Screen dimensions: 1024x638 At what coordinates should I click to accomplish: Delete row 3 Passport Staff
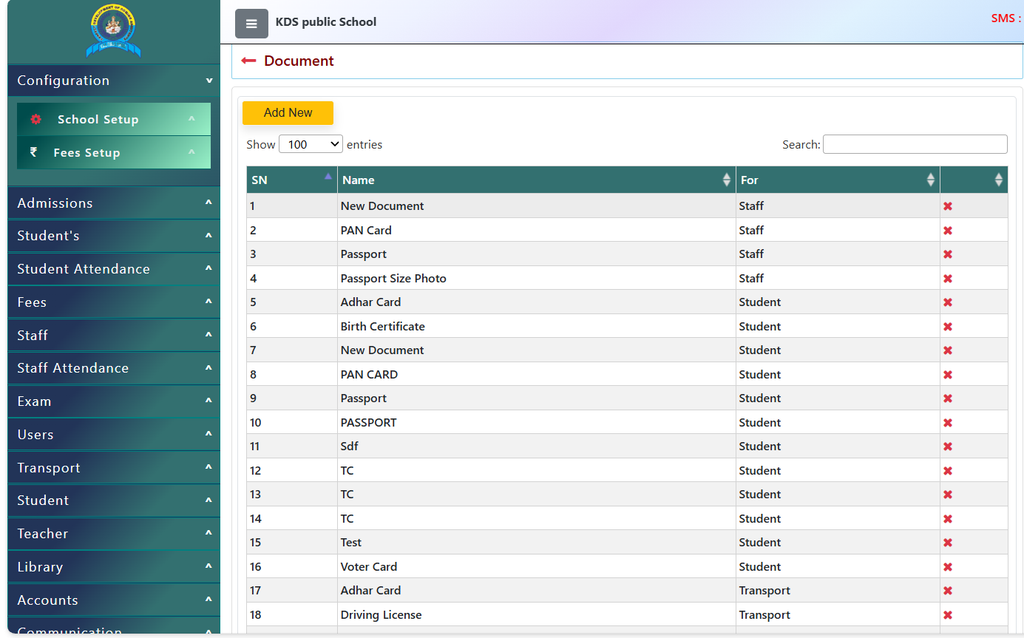(x=948, y=255)
